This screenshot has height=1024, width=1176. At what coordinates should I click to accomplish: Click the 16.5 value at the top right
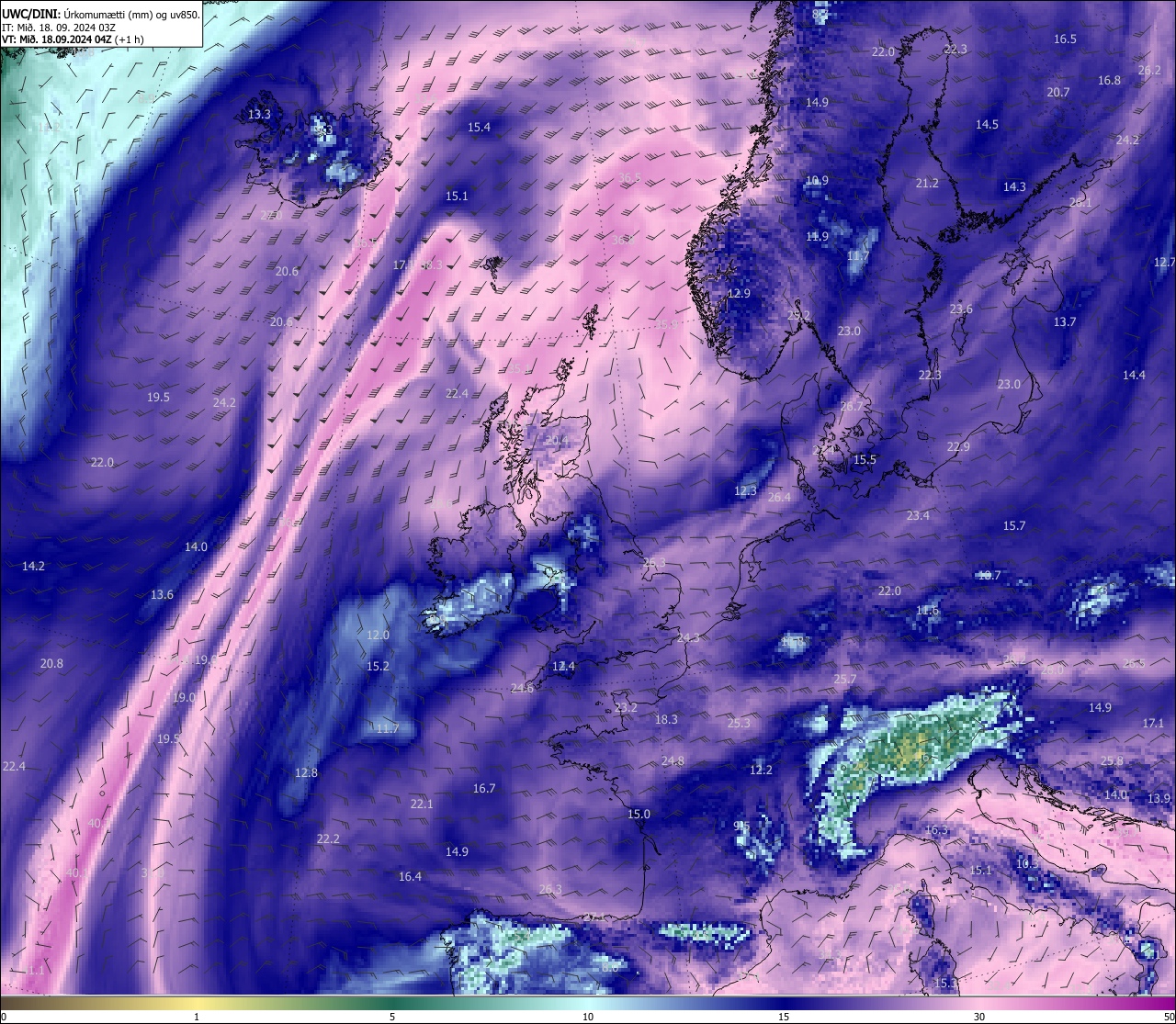click(x=1065, y=39)
